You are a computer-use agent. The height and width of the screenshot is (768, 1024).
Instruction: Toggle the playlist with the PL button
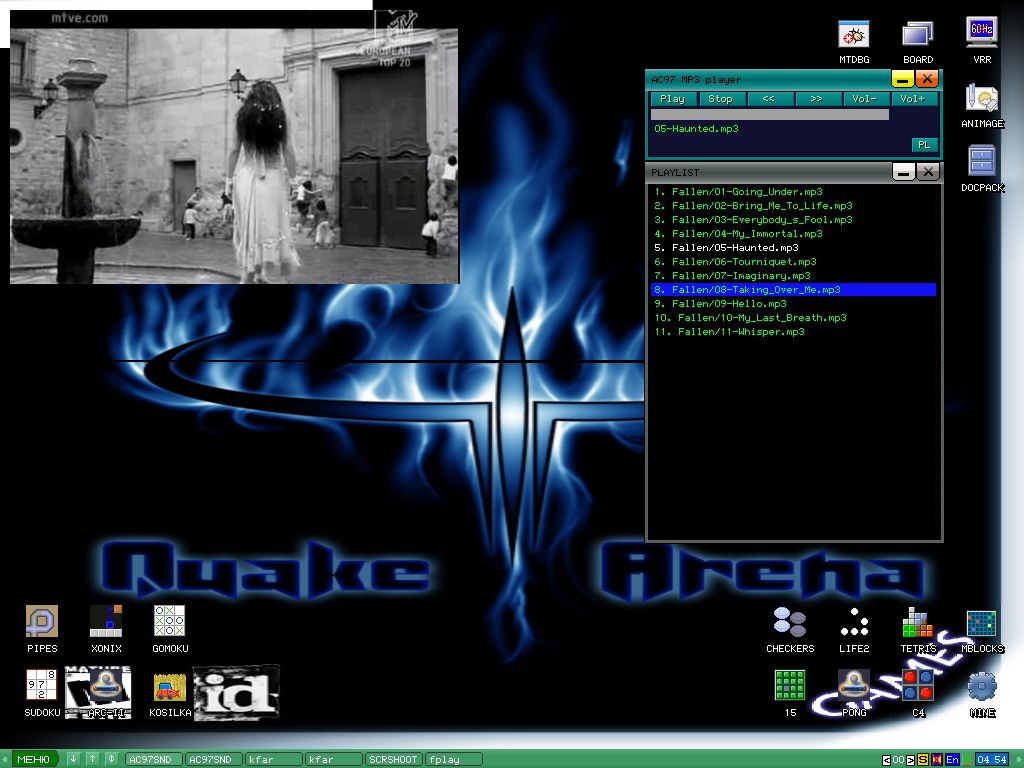click(x=924, y=145)
